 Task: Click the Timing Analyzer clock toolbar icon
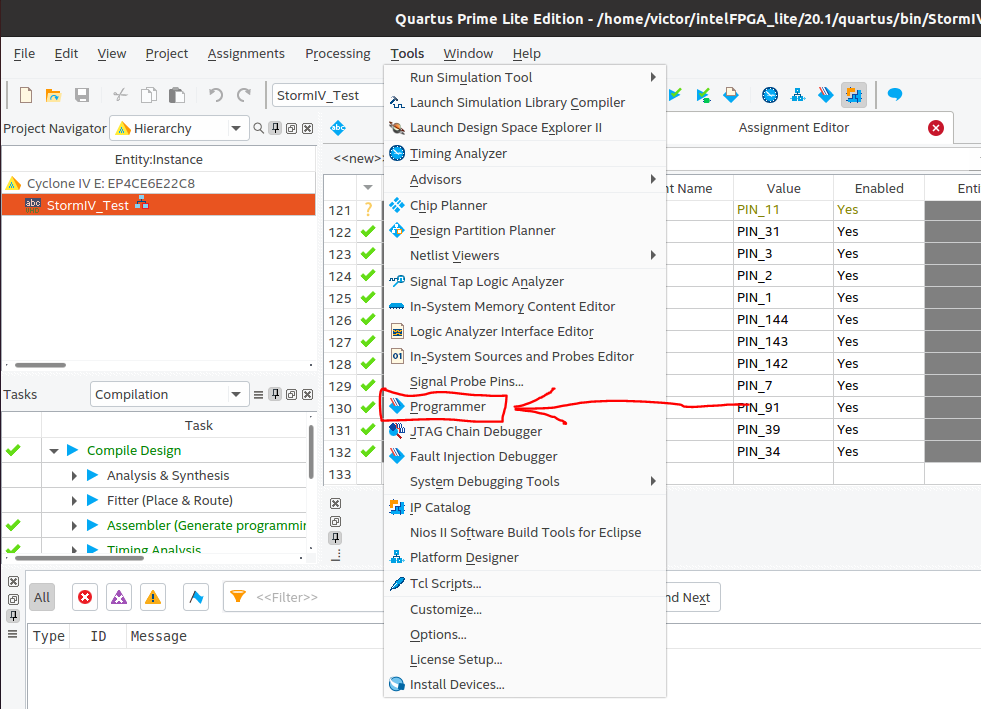[x=770, y=95]
